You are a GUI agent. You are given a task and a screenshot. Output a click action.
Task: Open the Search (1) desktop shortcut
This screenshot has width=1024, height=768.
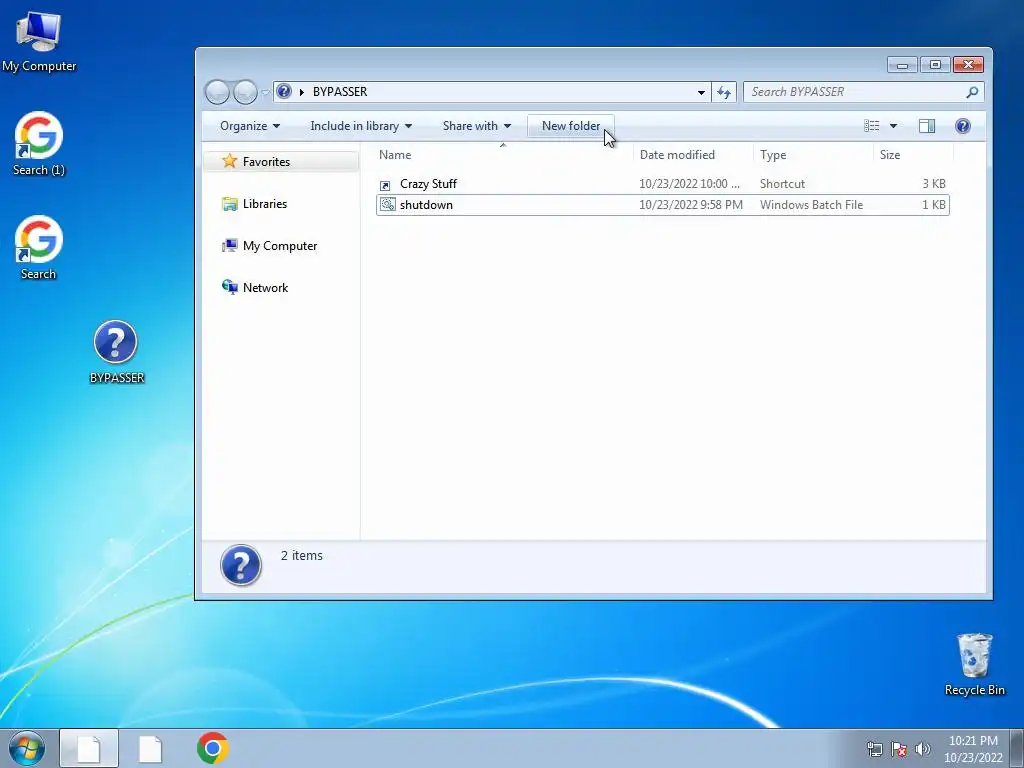point(39,144)
